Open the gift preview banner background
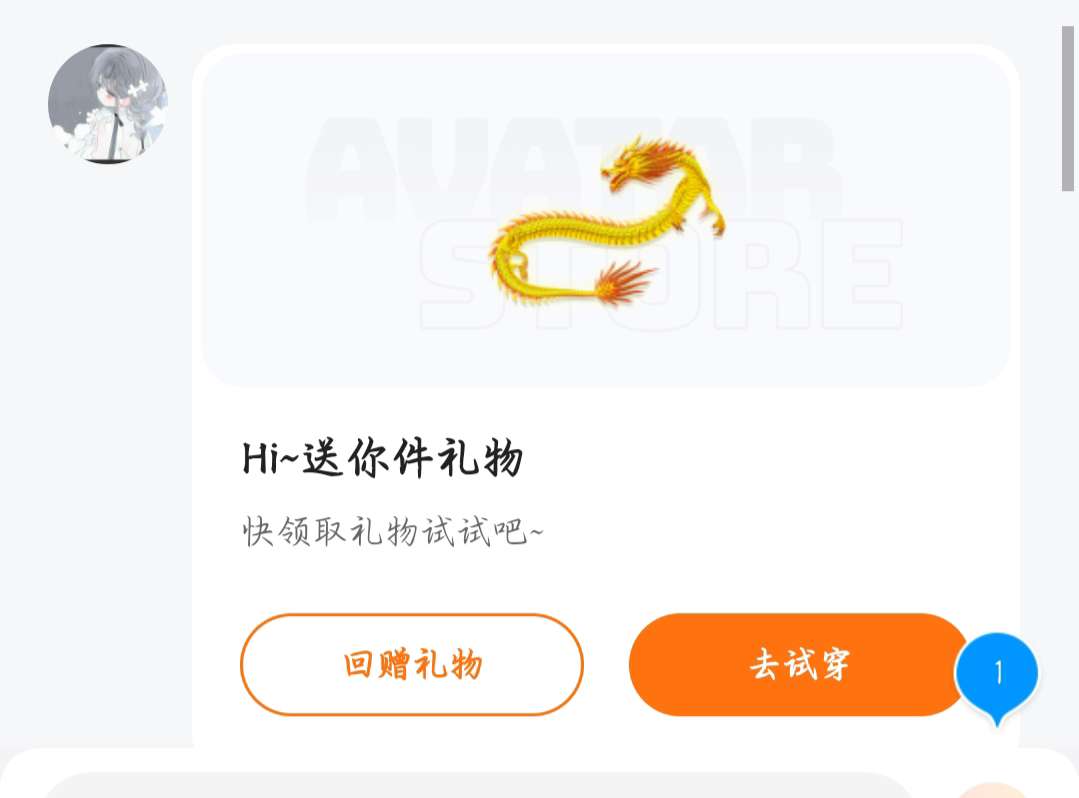The width and height of the screenshot is (1079, 798). point(606,220)
